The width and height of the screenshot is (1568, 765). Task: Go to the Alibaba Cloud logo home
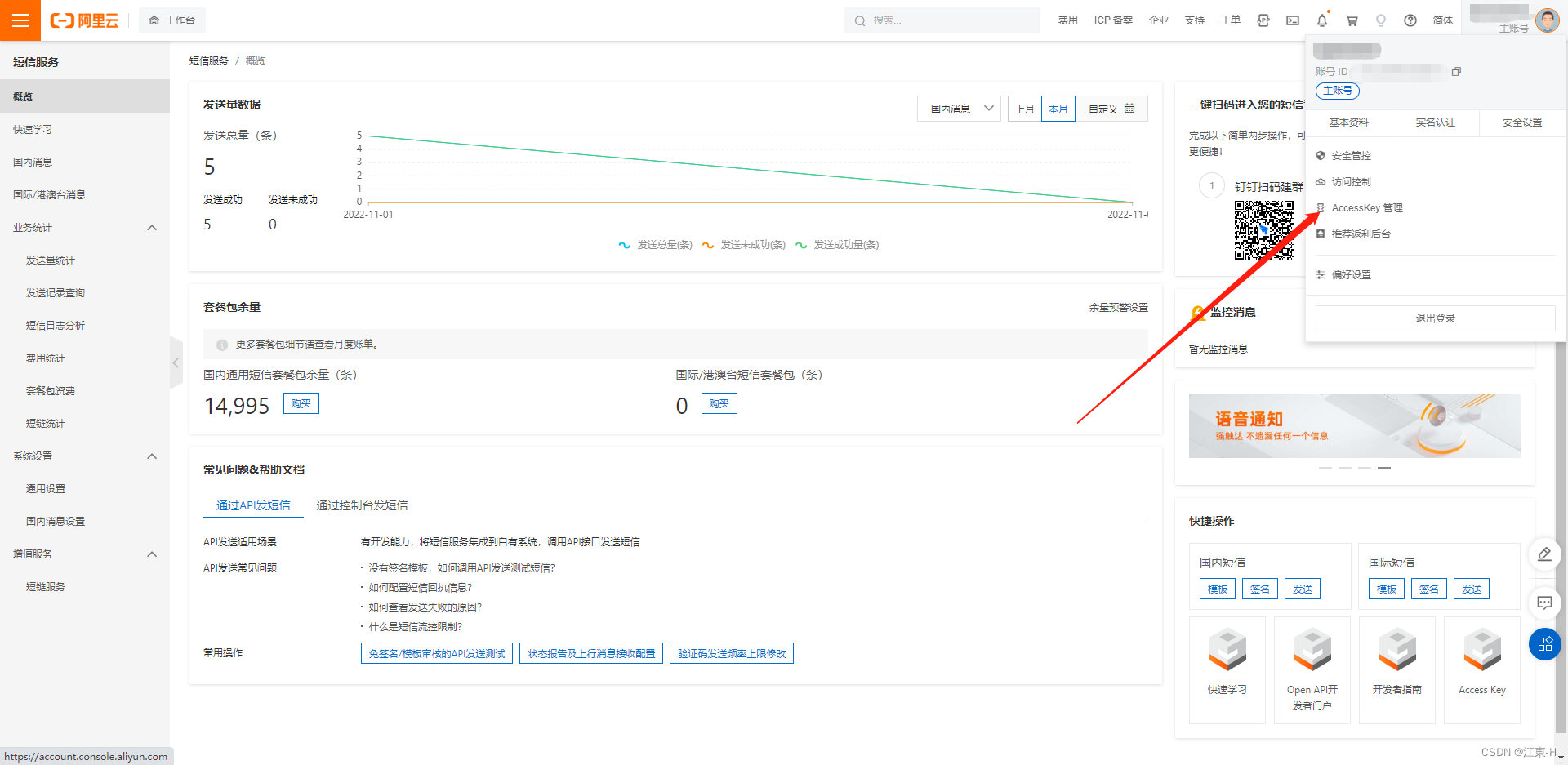(x=84, y=20)
